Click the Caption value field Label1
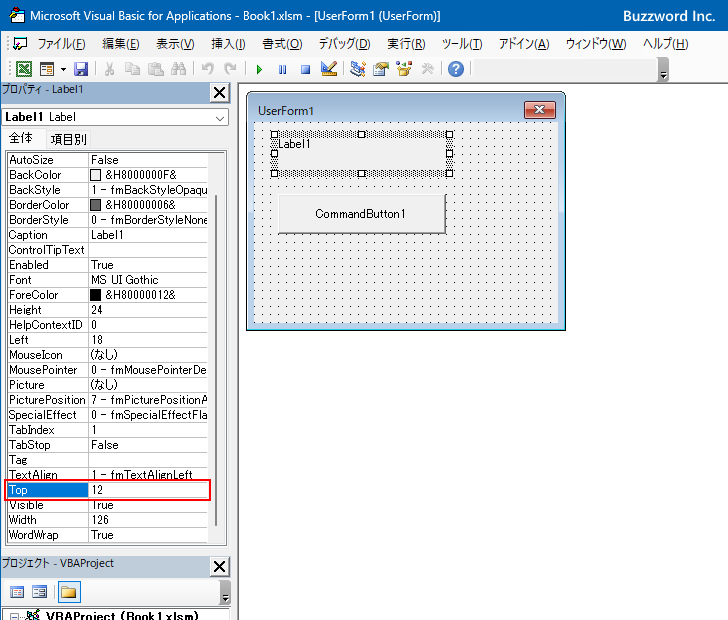The width and height of the screenshot is (728, 620). (148, 235)
